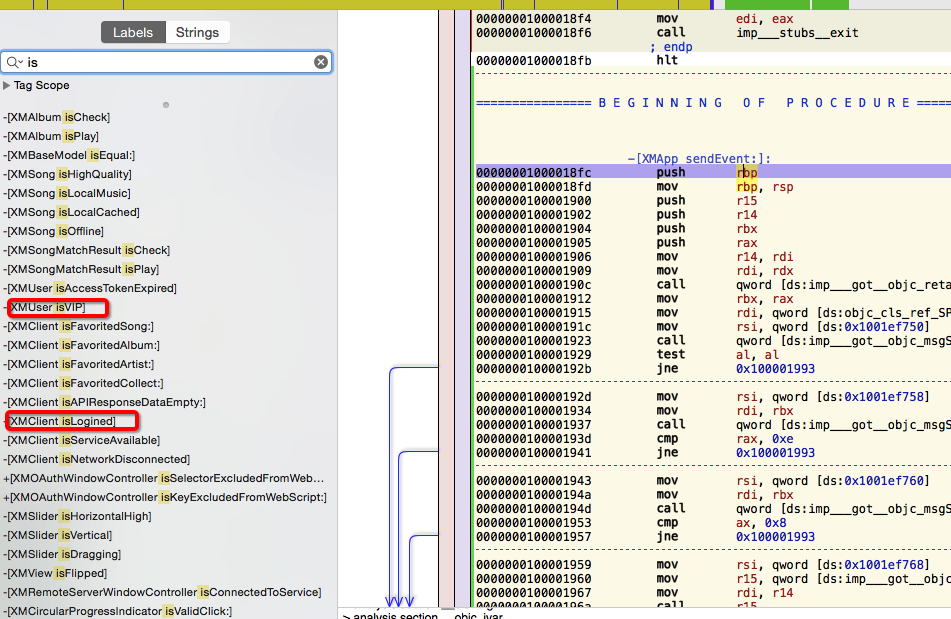951x619 pixels.
Task: Select -[XMSlider isDragging] label
Action: 62,554
